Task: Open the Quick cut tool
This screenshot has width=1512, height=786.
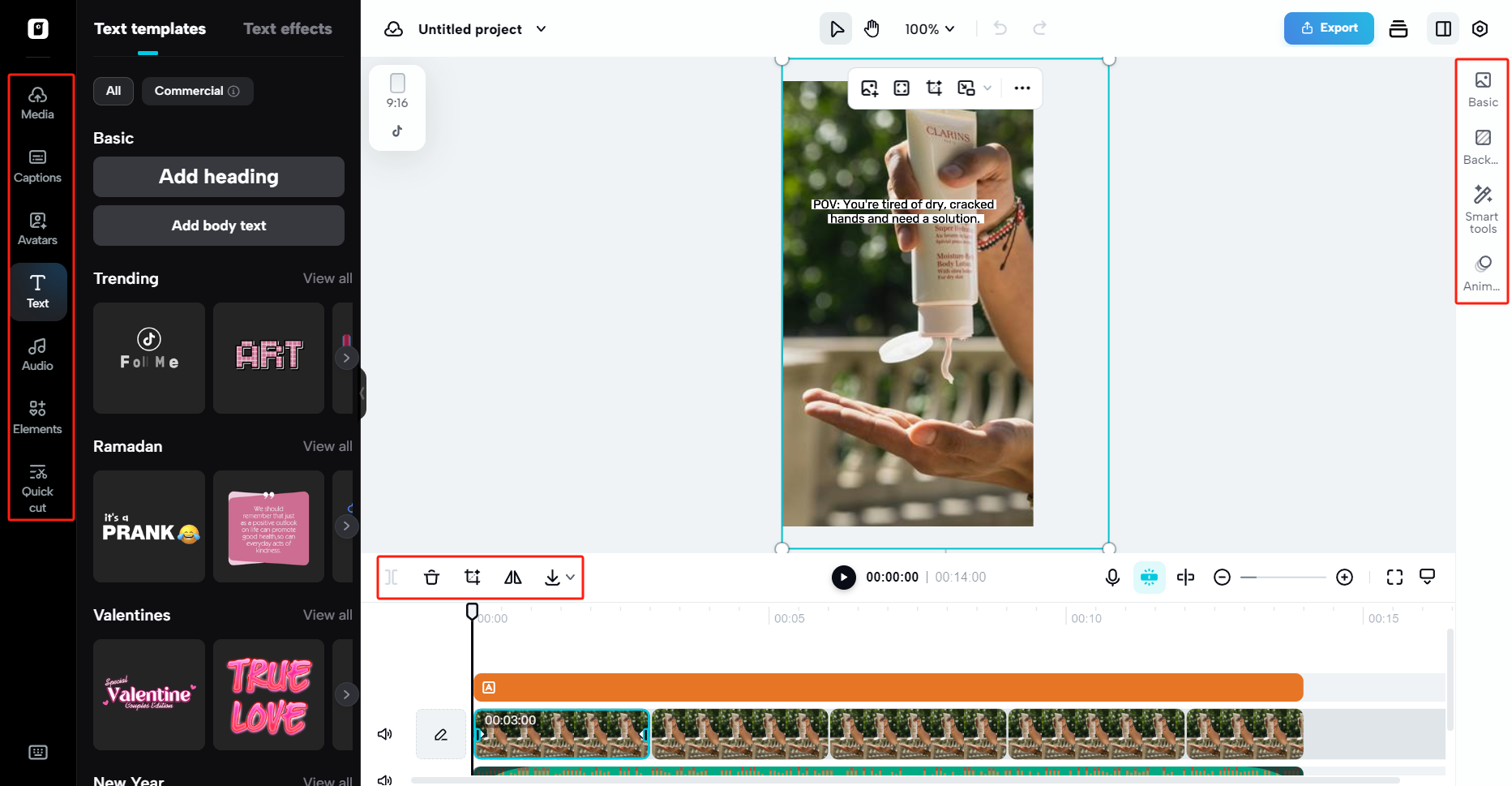Action: [37, 487]
